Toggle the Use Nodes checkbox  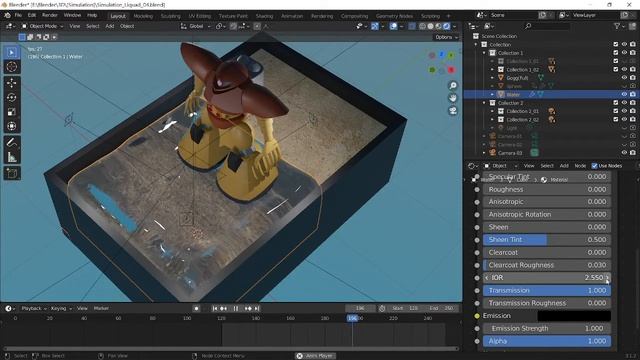(594, 166)
